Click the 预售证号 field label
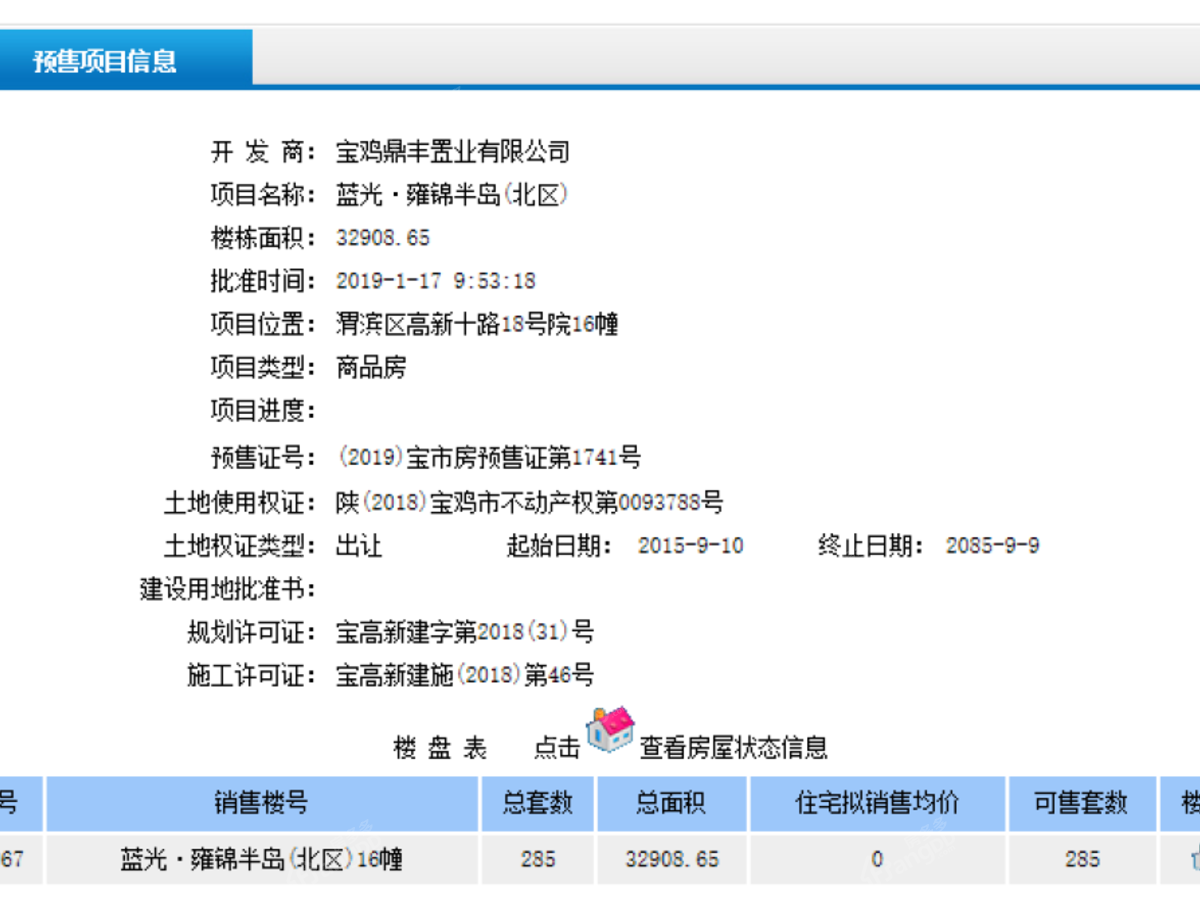 (263, 458)
